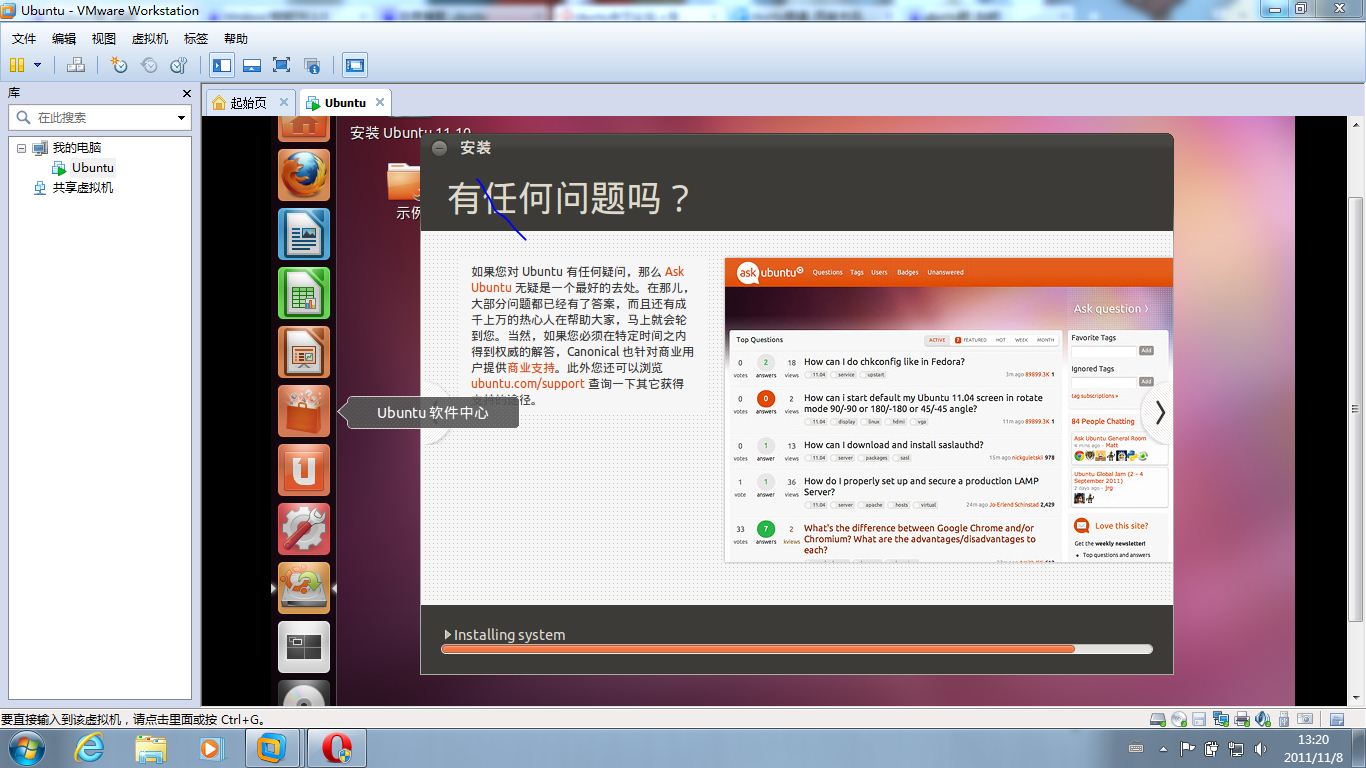Take a snapshot of the VM

click(119, 65)
